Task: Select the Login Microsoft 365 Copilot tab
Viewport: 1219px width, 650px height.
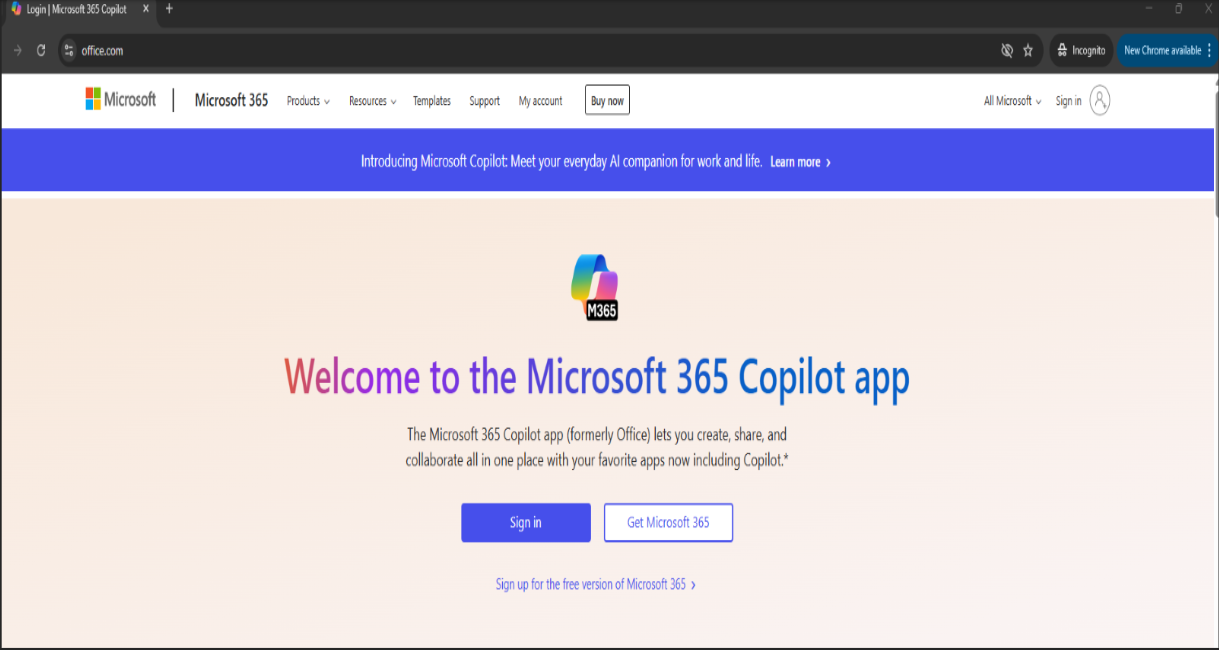Action: [80, 9]
